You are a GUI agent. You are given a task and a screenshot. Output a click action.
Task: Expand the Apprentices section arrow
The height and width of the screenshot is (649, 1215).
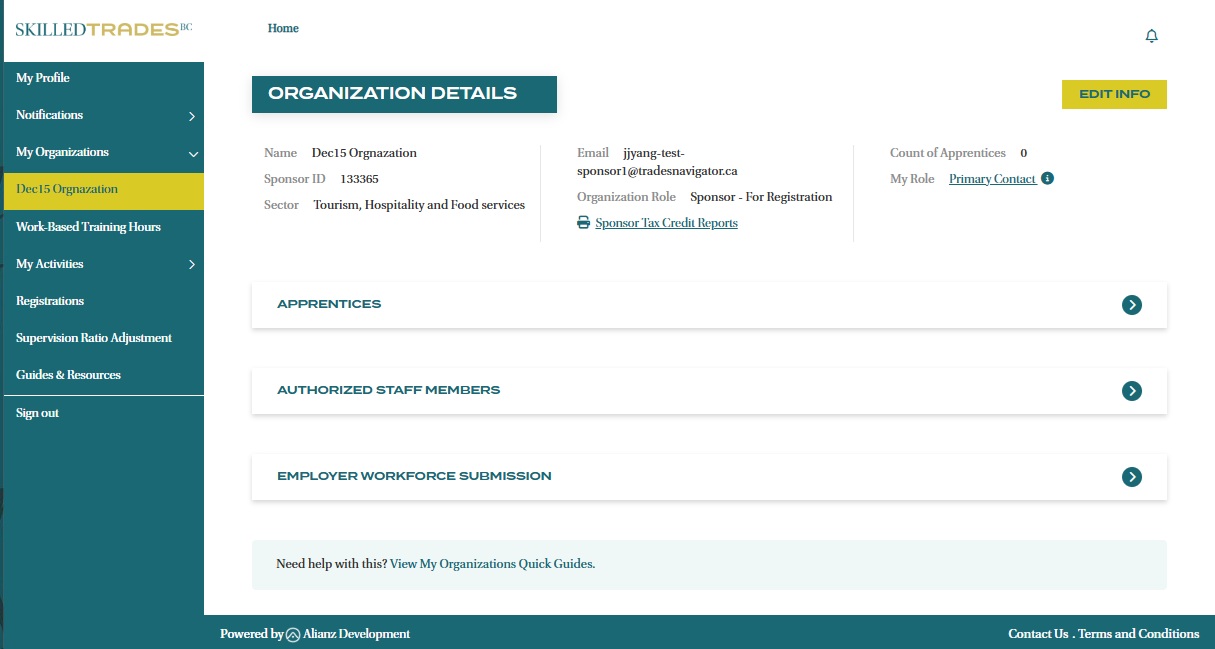[1131, 305]
